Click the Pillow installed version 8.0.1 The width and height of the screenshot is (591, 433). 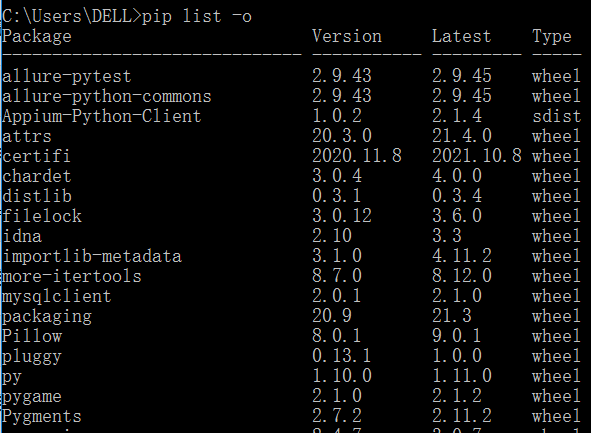[336, 335]
